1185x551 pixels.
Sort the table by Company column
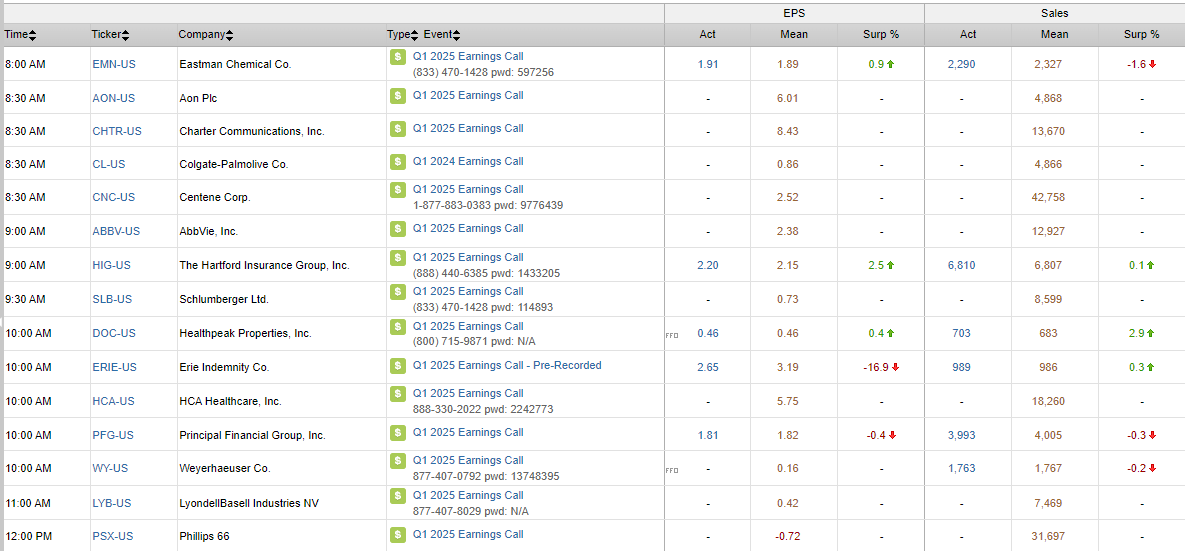click(x=206, y=35)
